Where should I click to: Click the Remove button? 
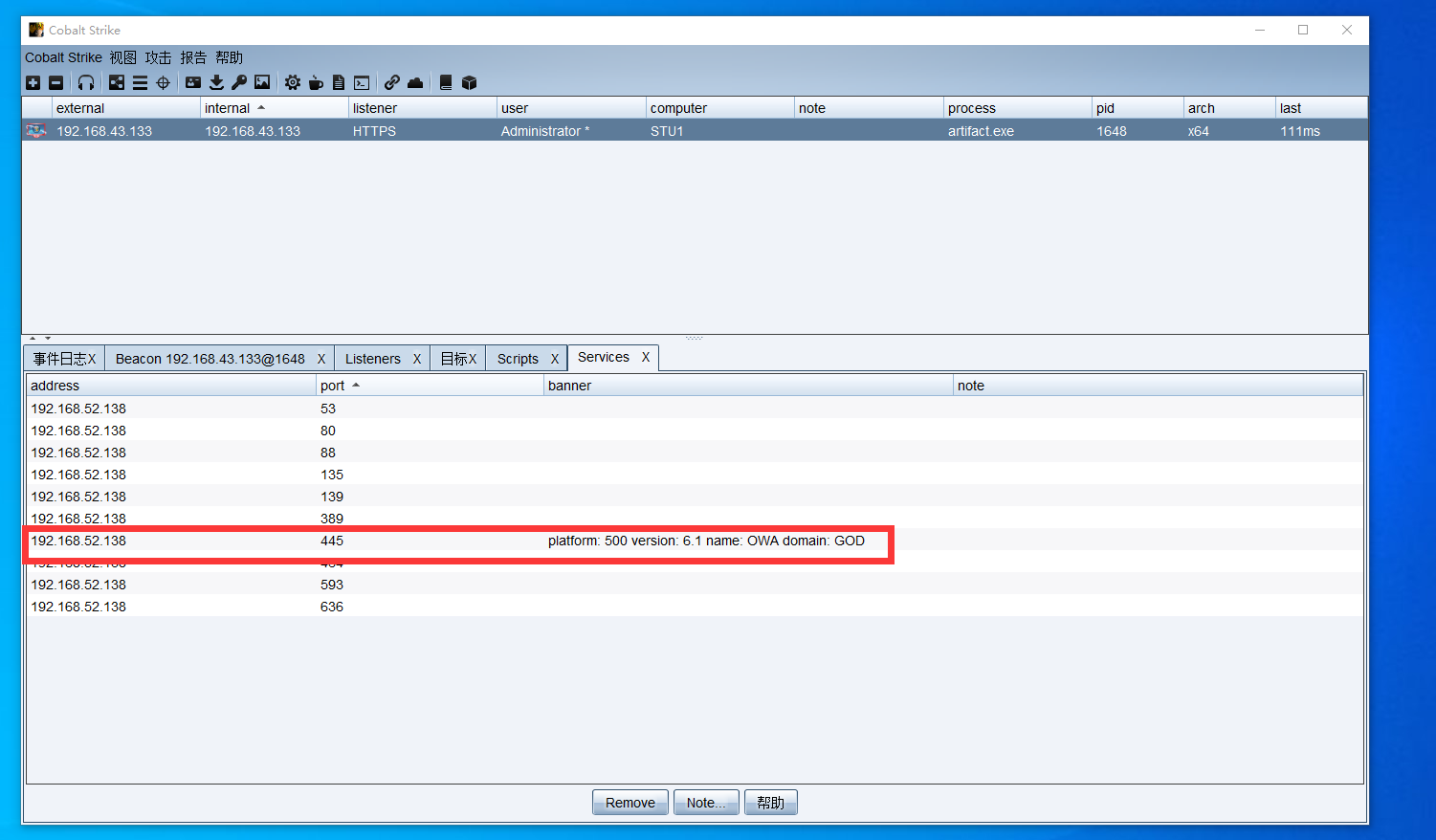[630, 803]
